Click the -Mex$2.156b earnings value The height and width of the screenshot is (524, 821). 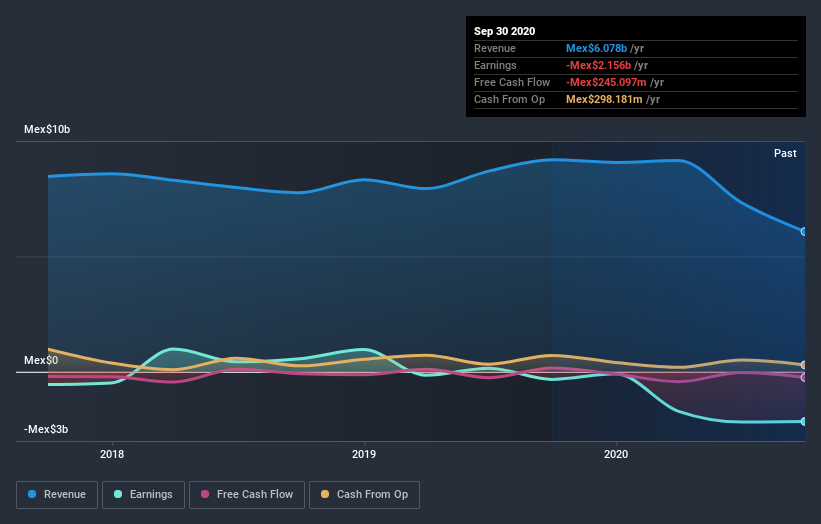pos(598,65)
